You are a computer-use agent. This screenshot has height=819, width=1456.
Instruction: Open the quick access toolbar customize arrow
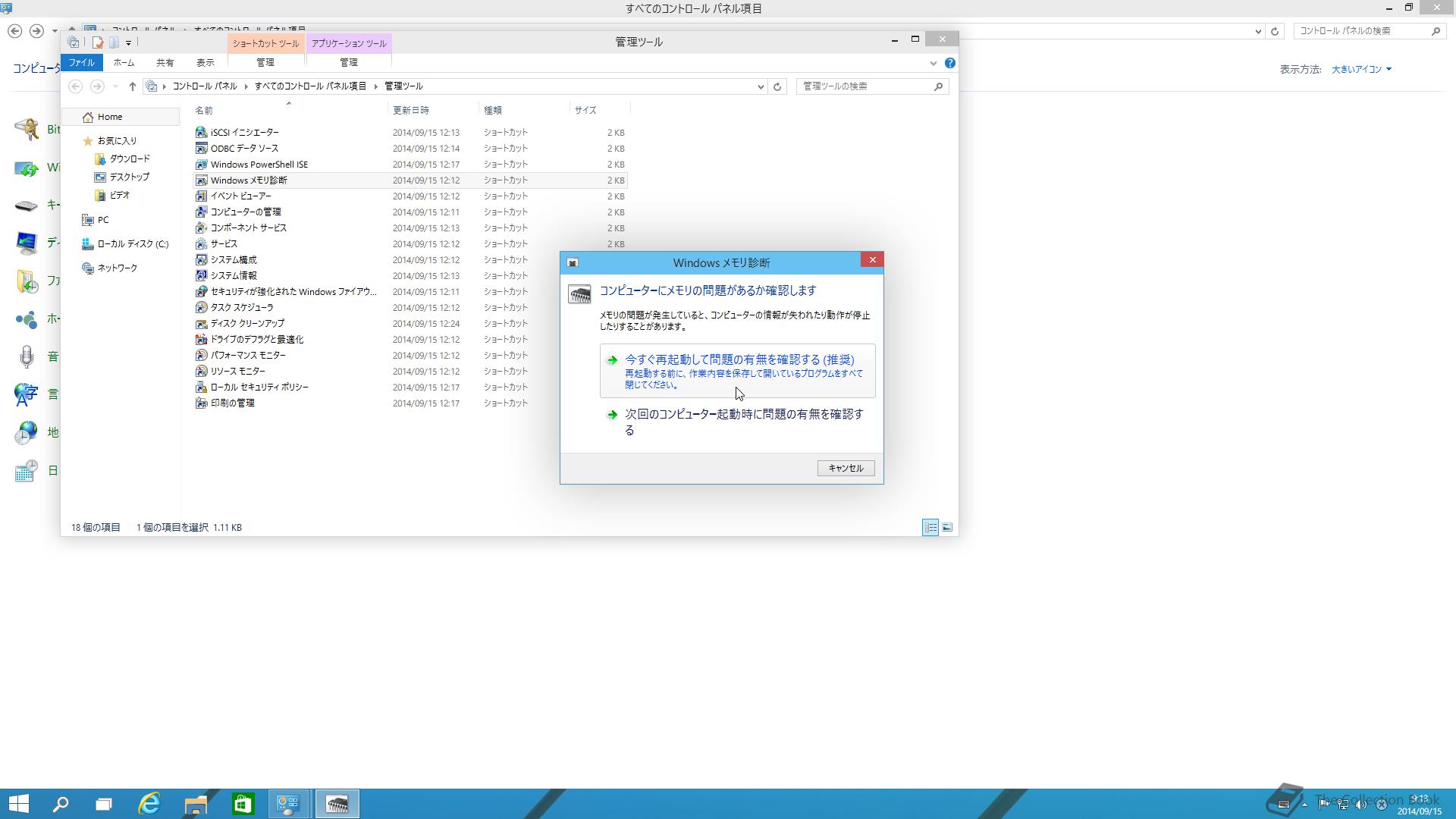point(128,43)
